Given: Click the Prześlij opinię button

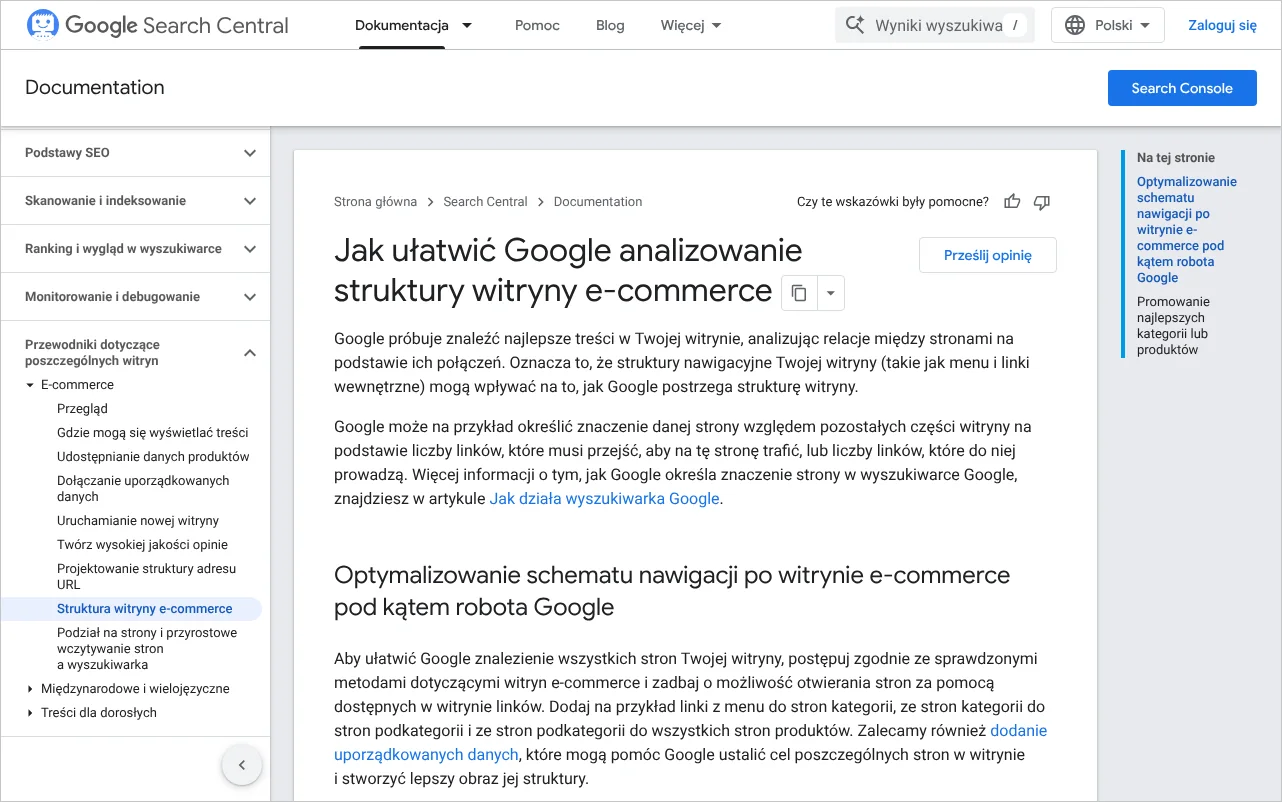Looking at the screenshot, I should (x=988, y=255).
